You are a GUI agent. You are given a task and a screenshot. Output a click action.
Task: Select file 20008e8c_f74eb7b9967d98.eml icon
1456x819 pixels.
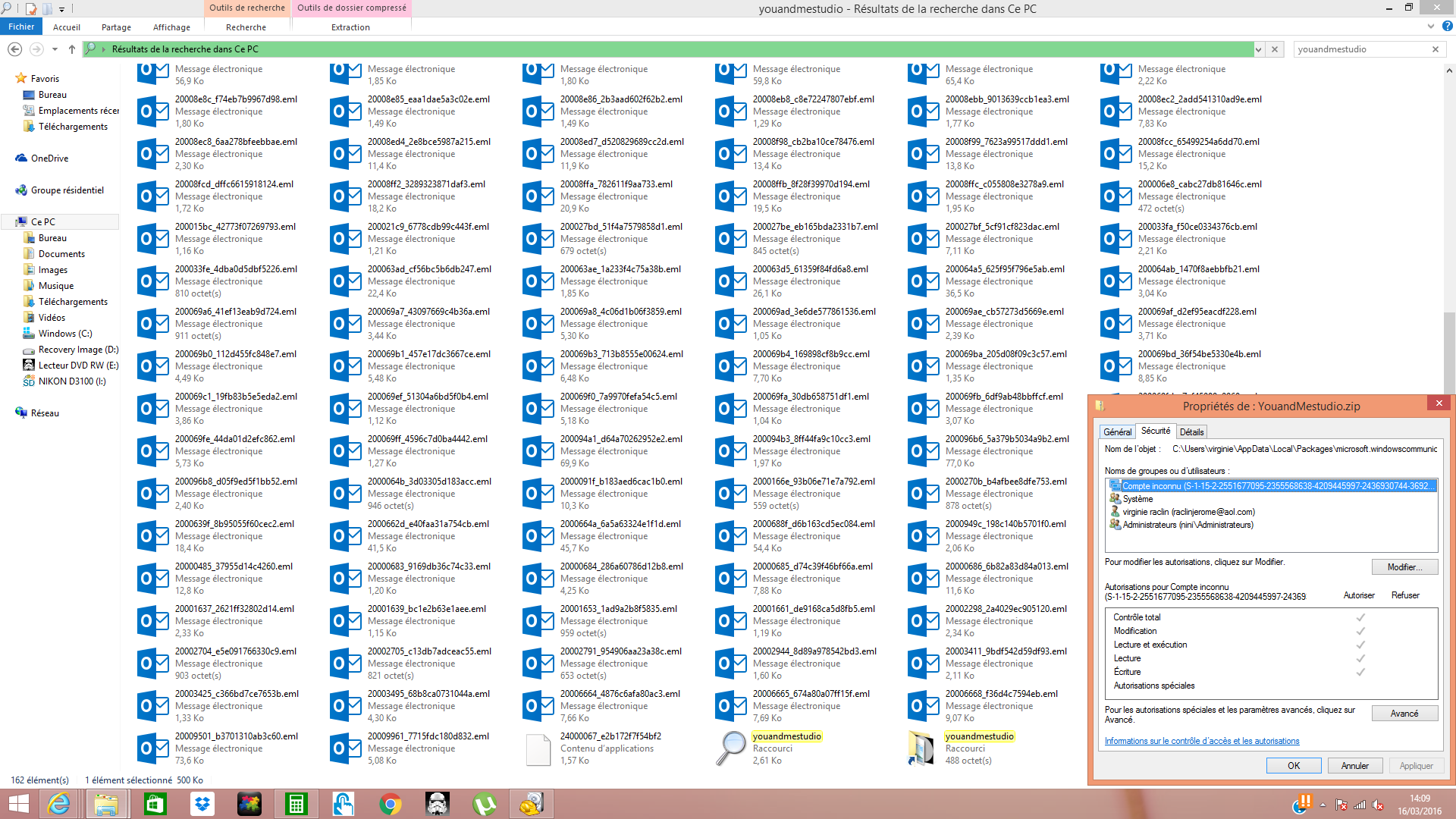point(153,111)
